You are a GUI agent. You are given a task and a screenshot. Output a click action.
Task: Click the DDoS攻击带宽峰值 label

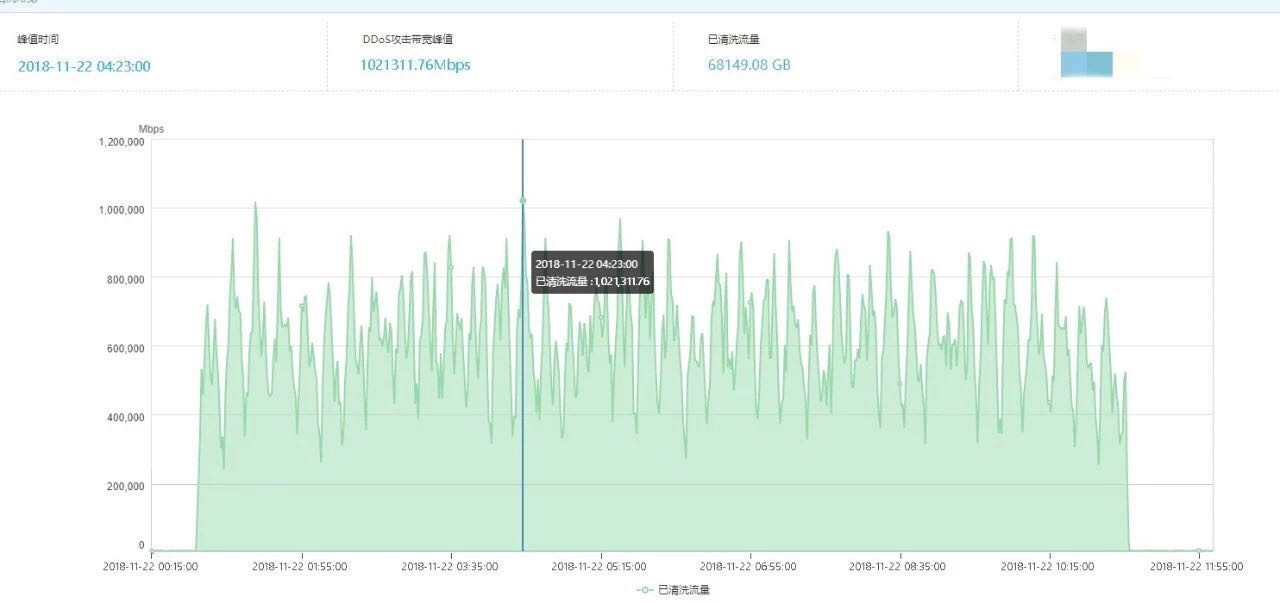(408, 40)
